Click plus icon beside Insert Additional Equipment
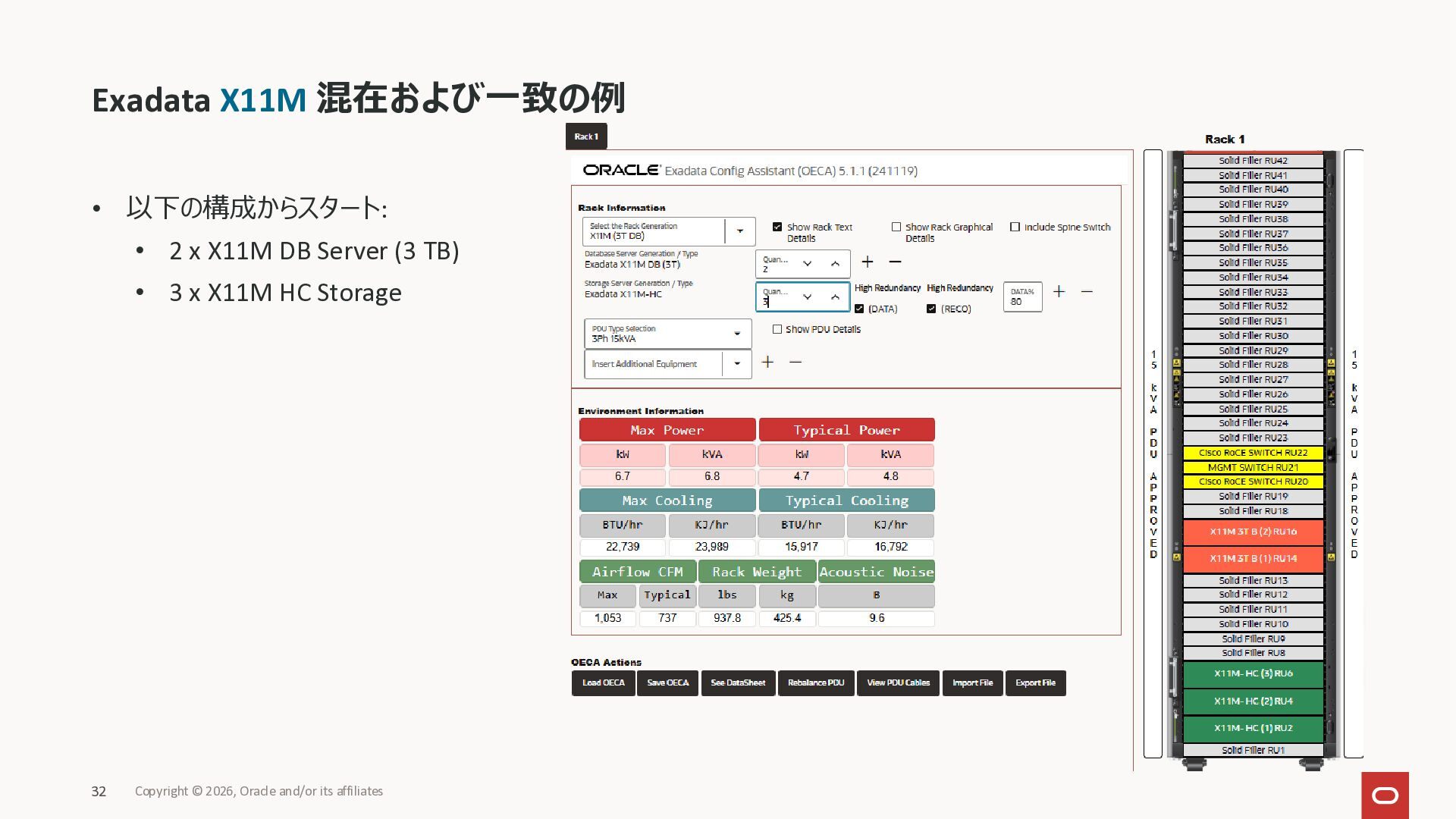Screen dimensions: 1456x819 tap(767, 362)
